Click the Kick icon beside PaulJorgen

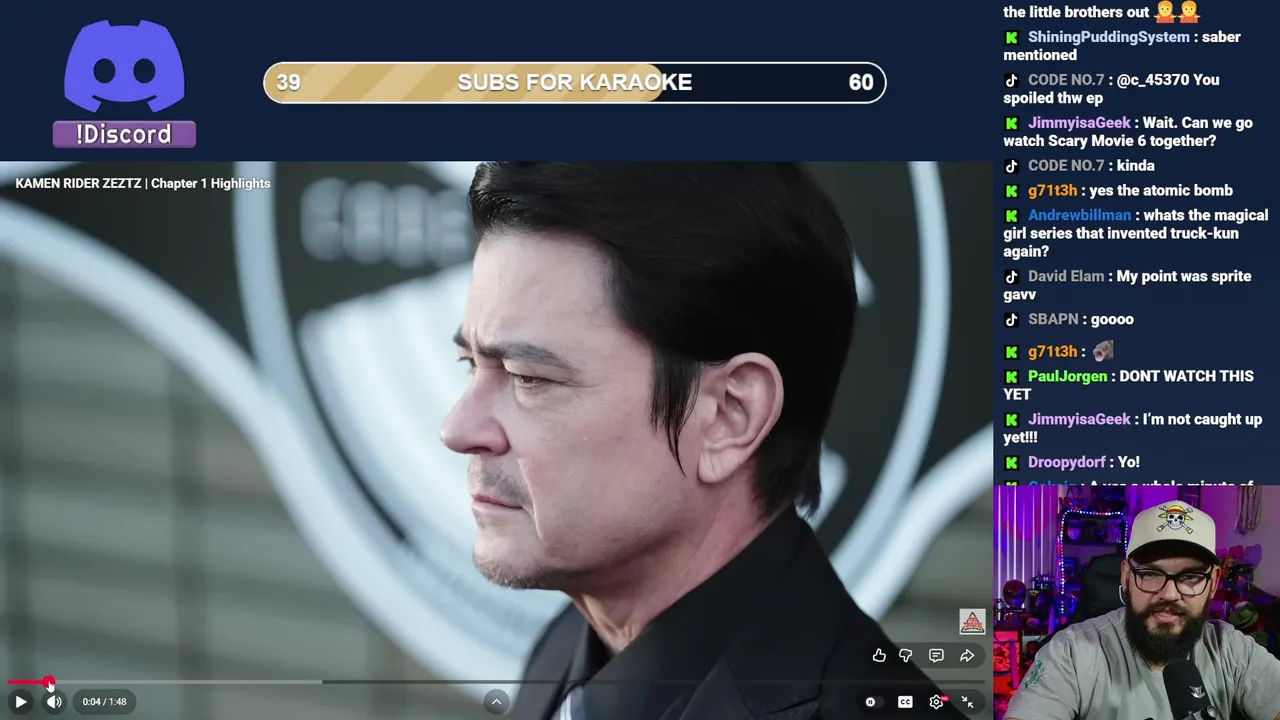pos(1011,376)
